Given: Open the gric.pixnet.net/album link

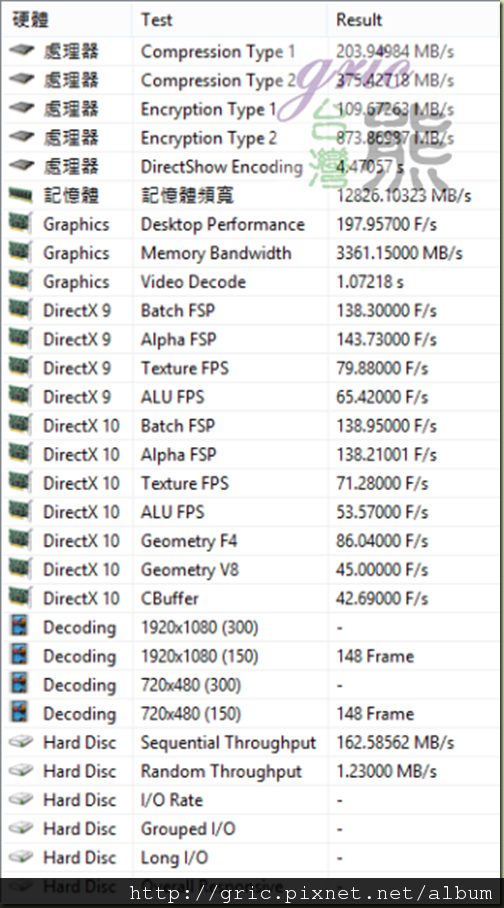Looking at the screenshot, I should 311,893.
